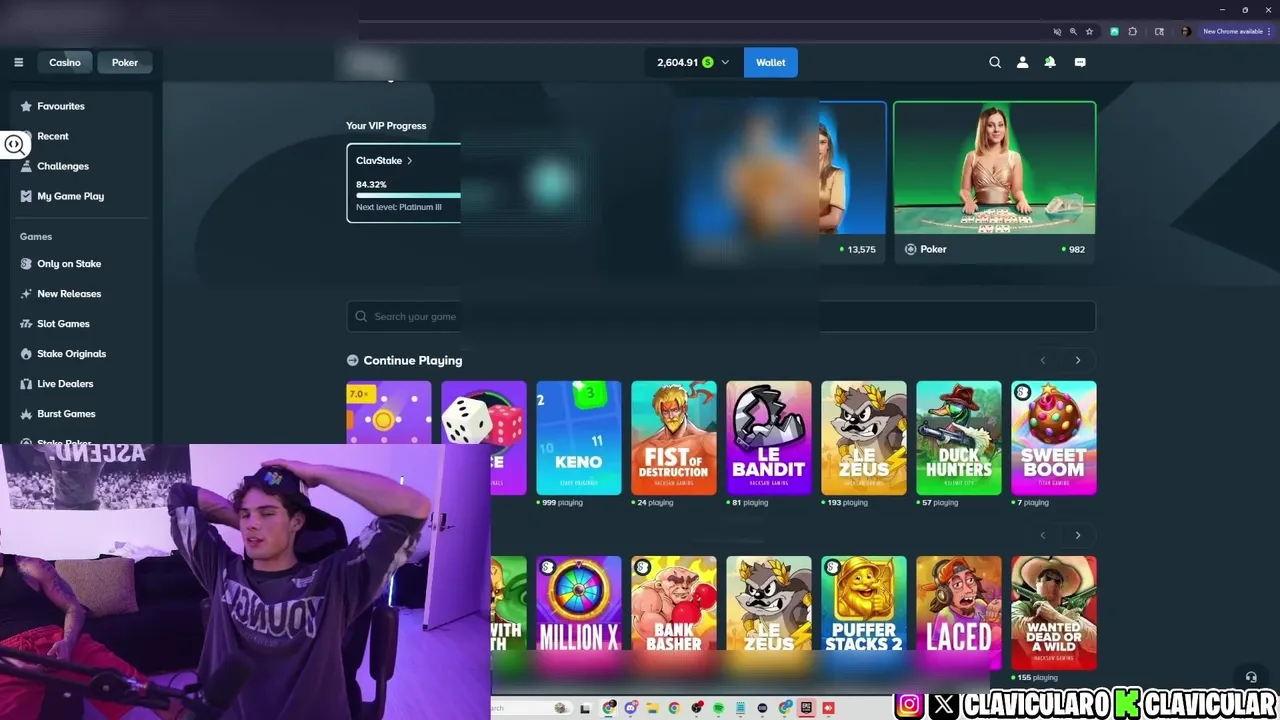Show previous Continue Playing games
The width and height of the screenshot is (1280, 720).
pos(1043,360)
